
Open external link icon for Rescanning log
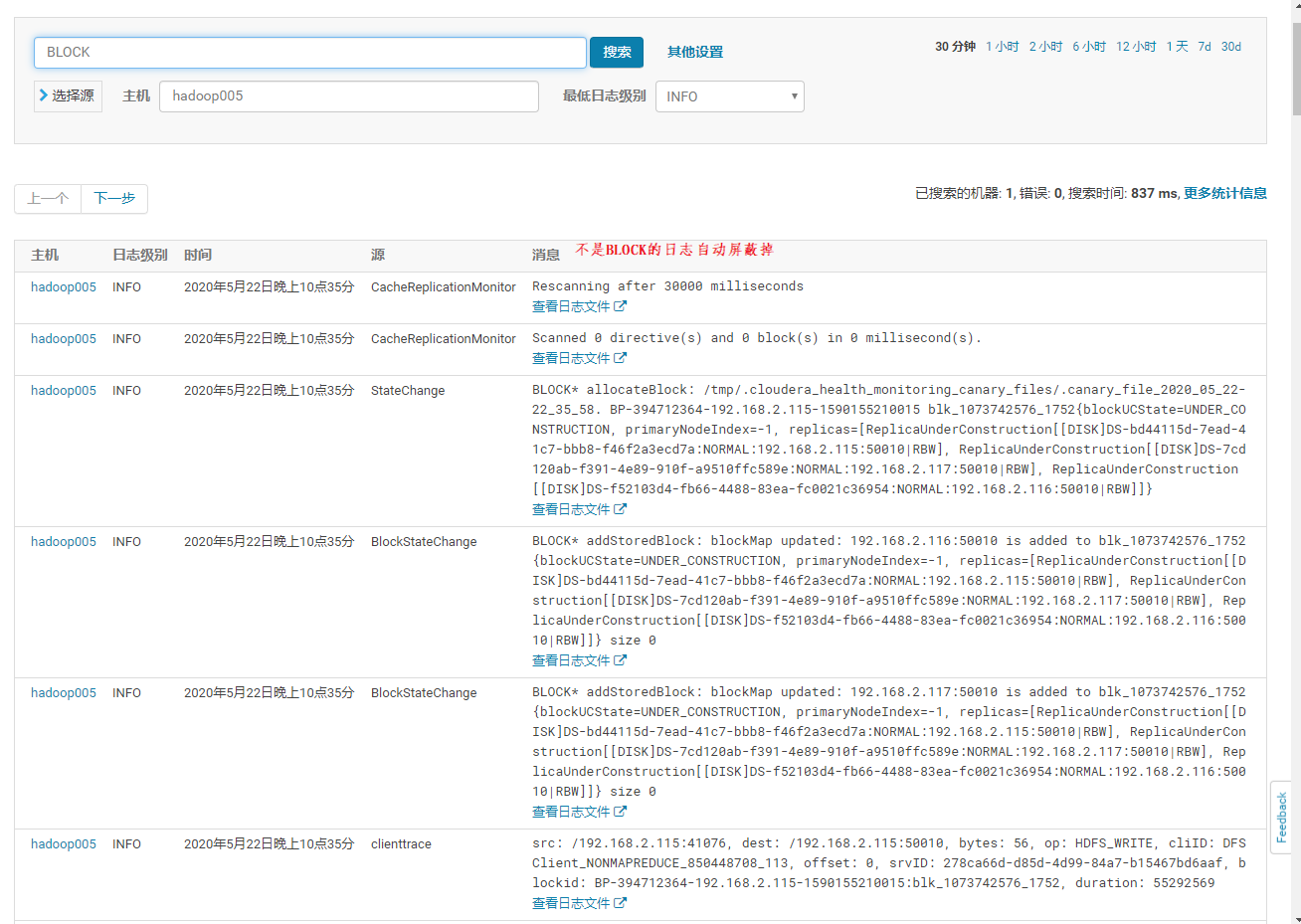pyautogui.click(x=621, y=306)
